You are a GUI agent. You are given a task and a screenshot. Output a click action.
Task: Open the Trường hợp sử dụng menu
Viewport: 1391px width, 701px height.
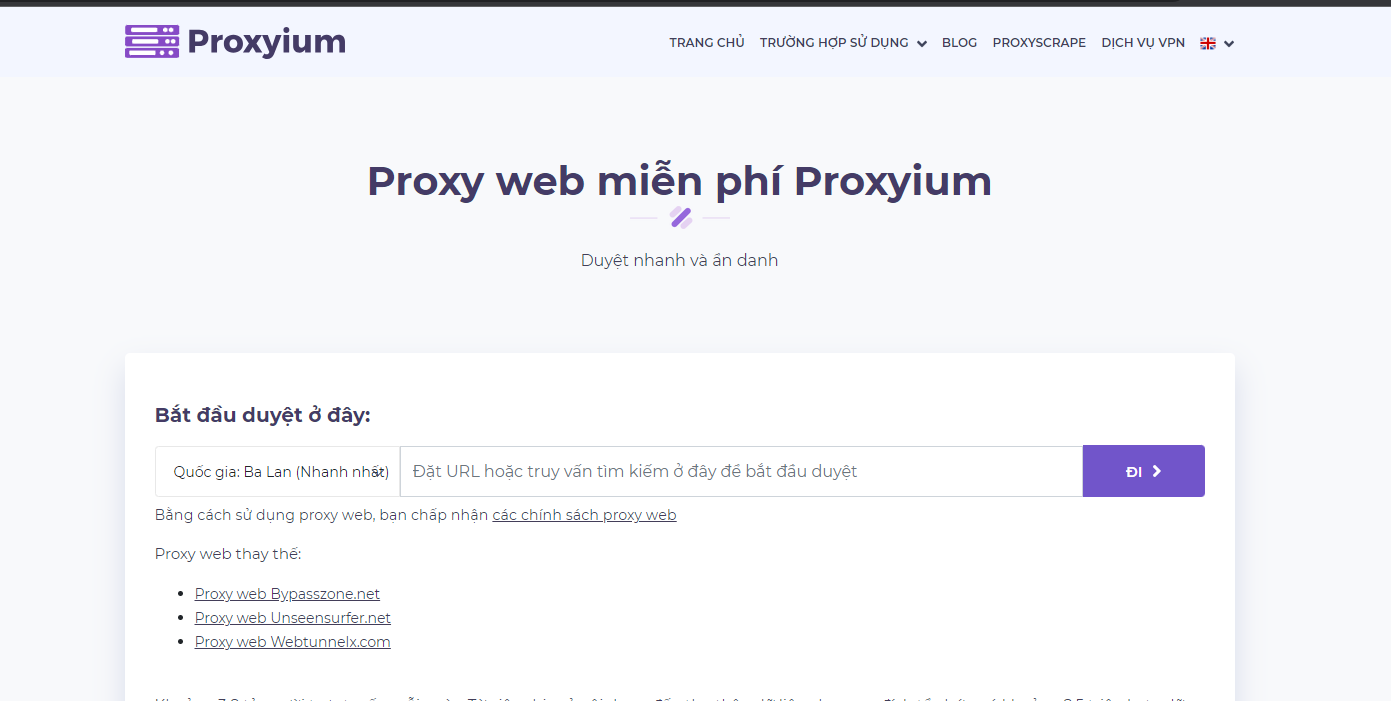click(834, 43)
